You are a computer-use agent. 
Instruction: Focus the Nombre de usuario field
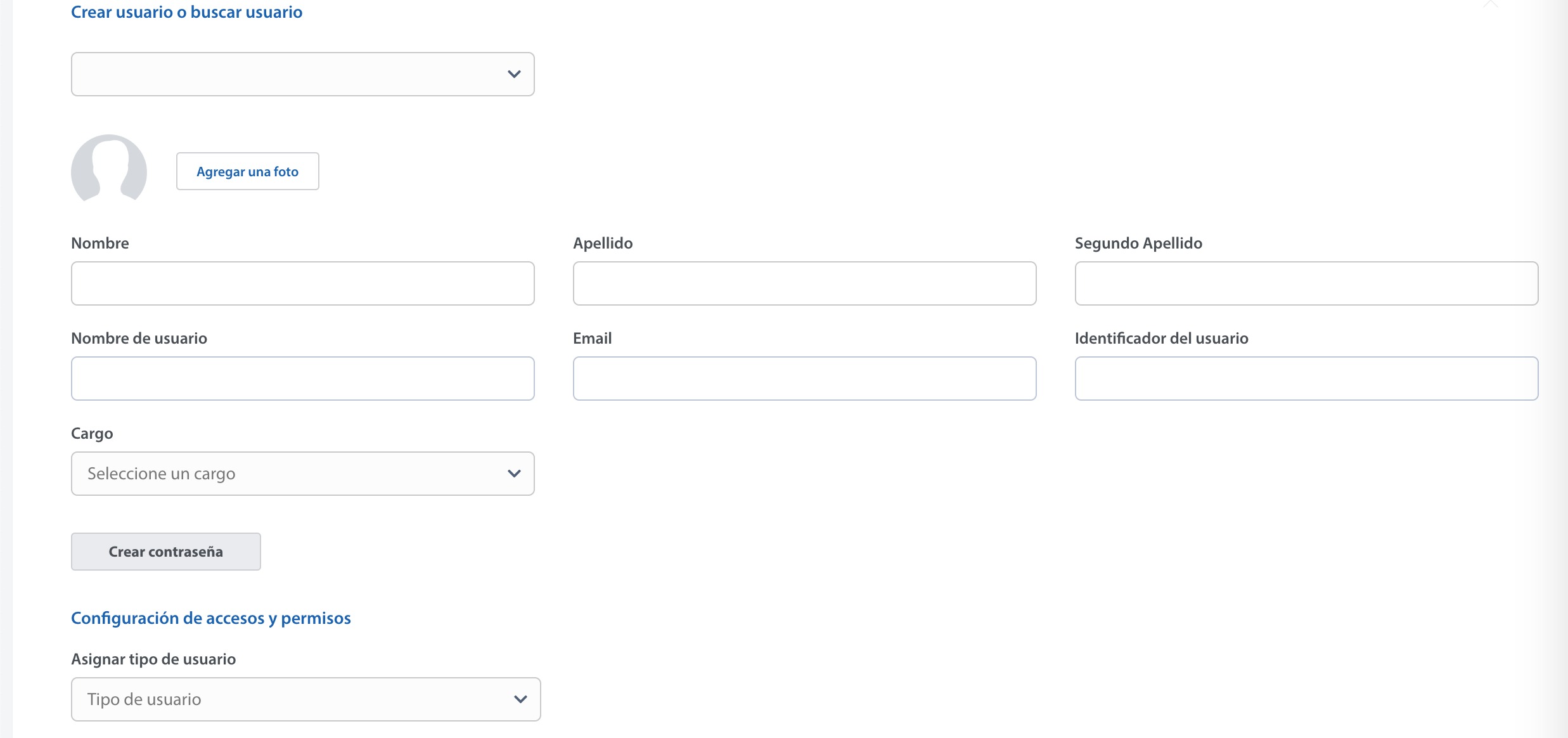302,379
